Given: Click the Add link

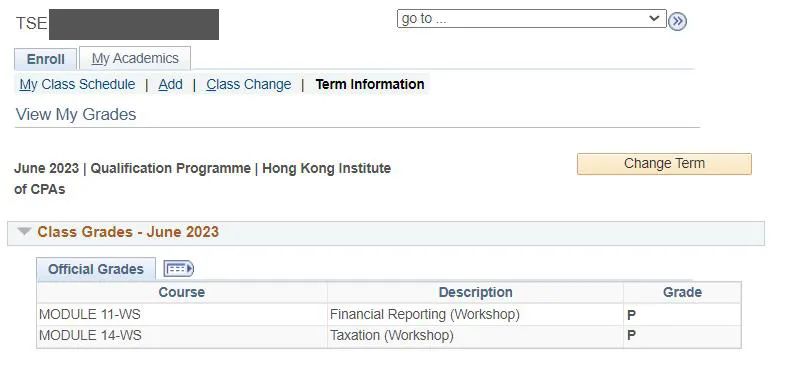Looking at the screenshot, I should pyautogui.click(x=171, y=85).
